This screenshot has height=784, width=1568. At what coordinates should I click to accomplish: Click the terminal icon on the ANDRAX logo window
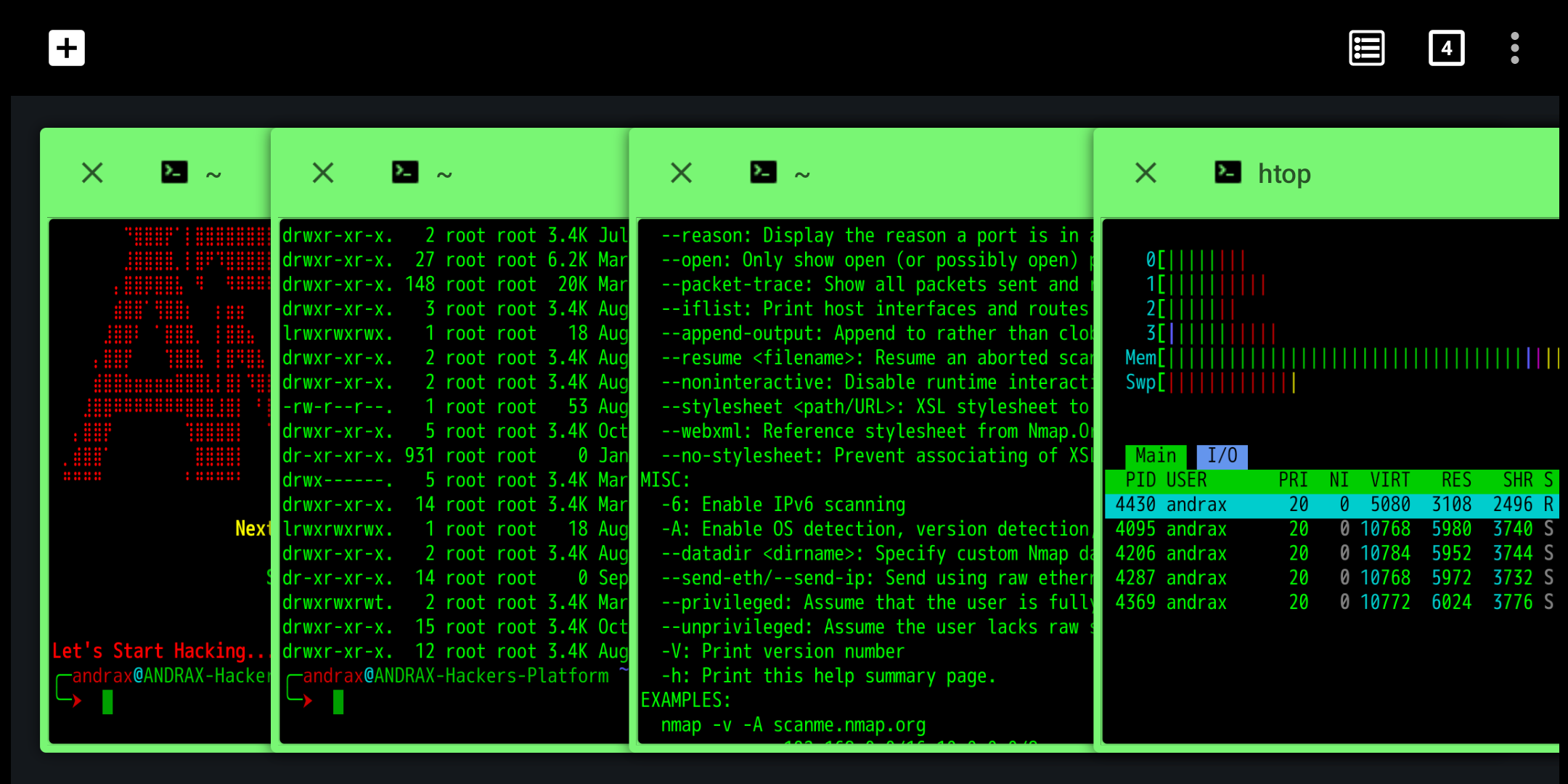[x=173, y=172]
